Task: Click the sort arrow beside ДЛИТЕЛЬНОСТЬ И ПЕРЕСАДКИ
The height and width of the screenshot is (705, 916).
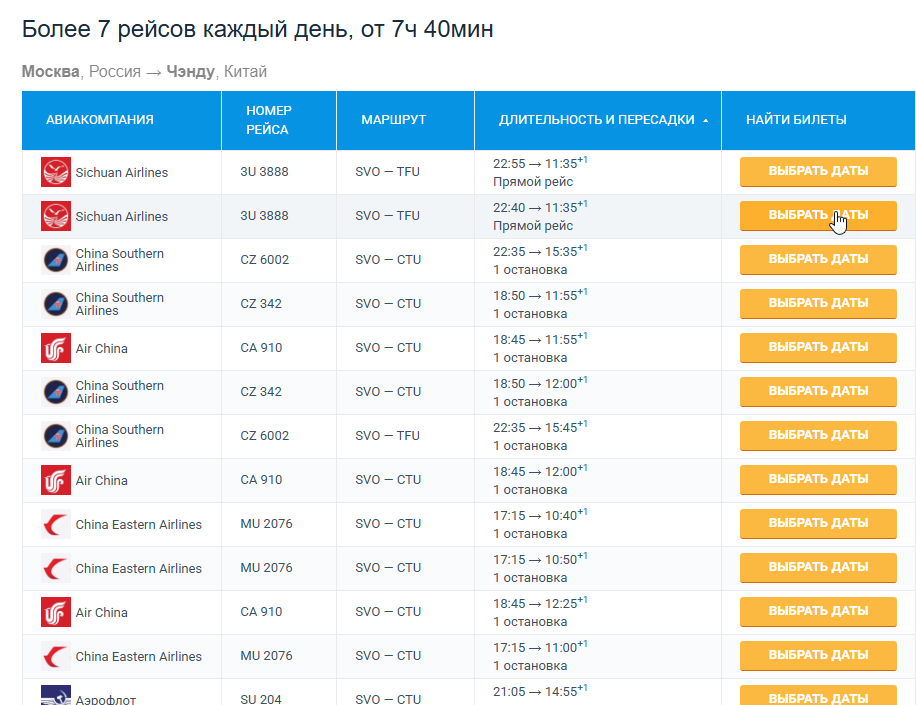Action: [x=706, y=120]
